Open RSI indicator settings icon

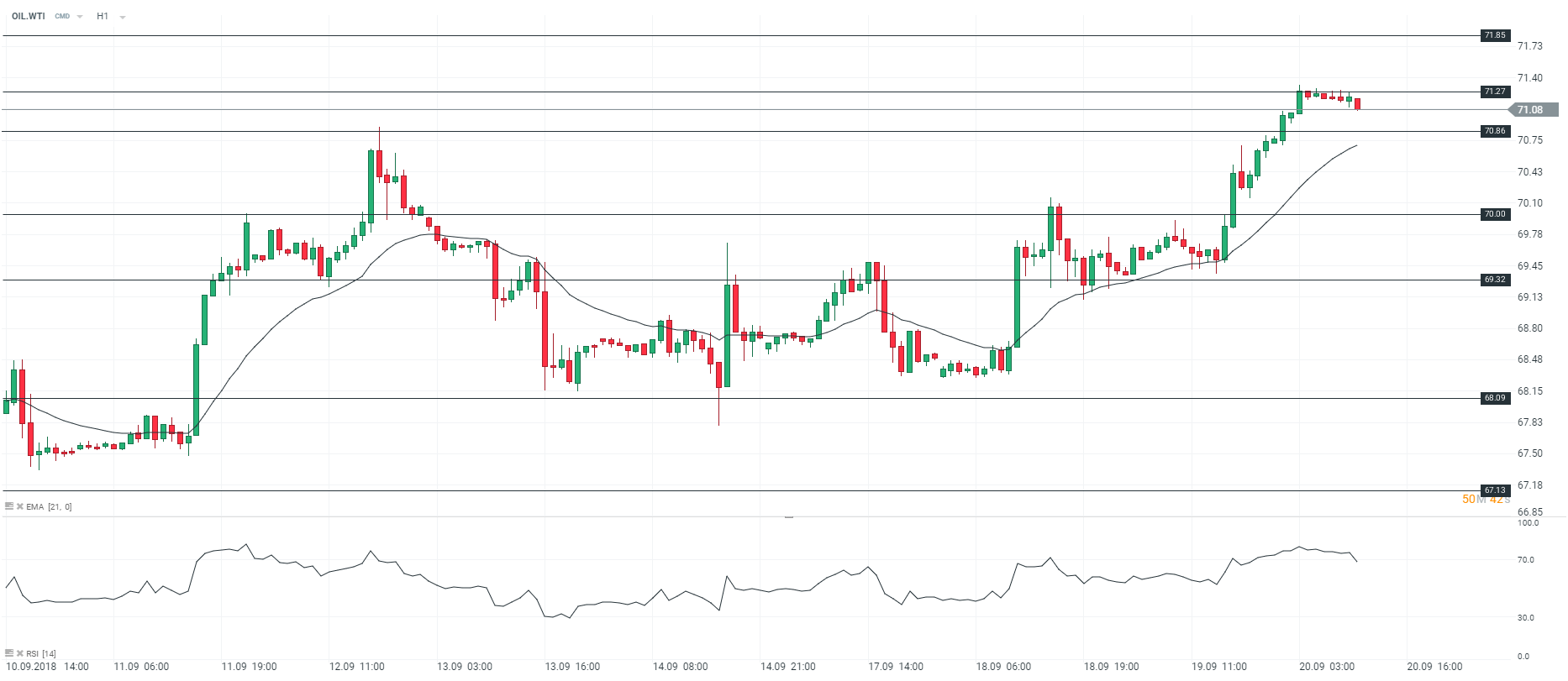9,653
